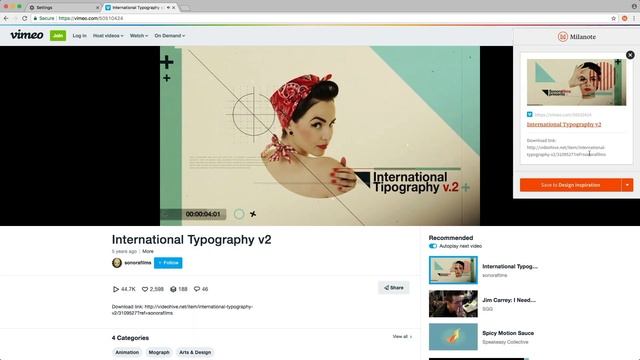
Task: Click the Milanote card preview thumbnail
Action: coord(576,82)
